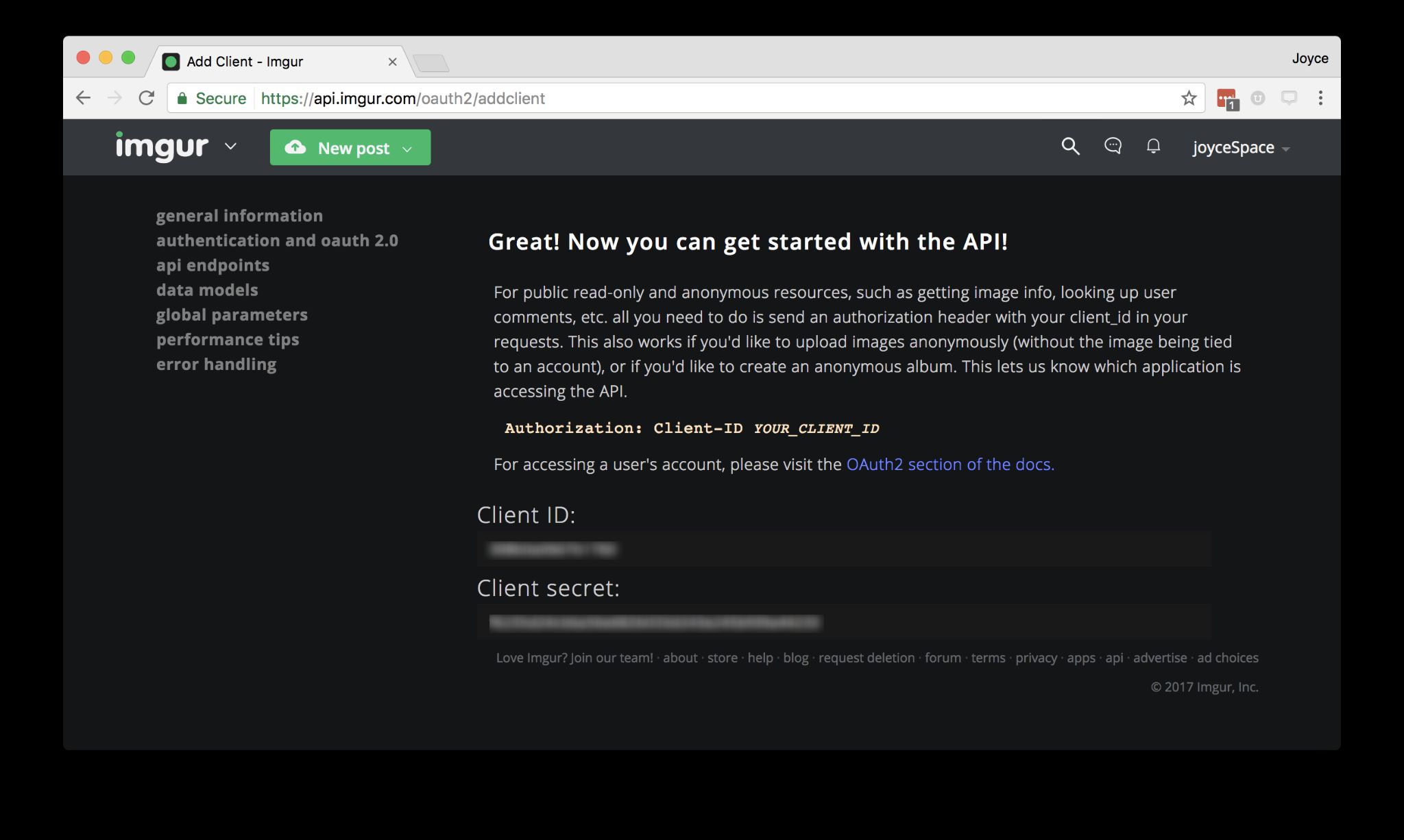Close the Add Client - Imgur tab

(x=392, y=62)
